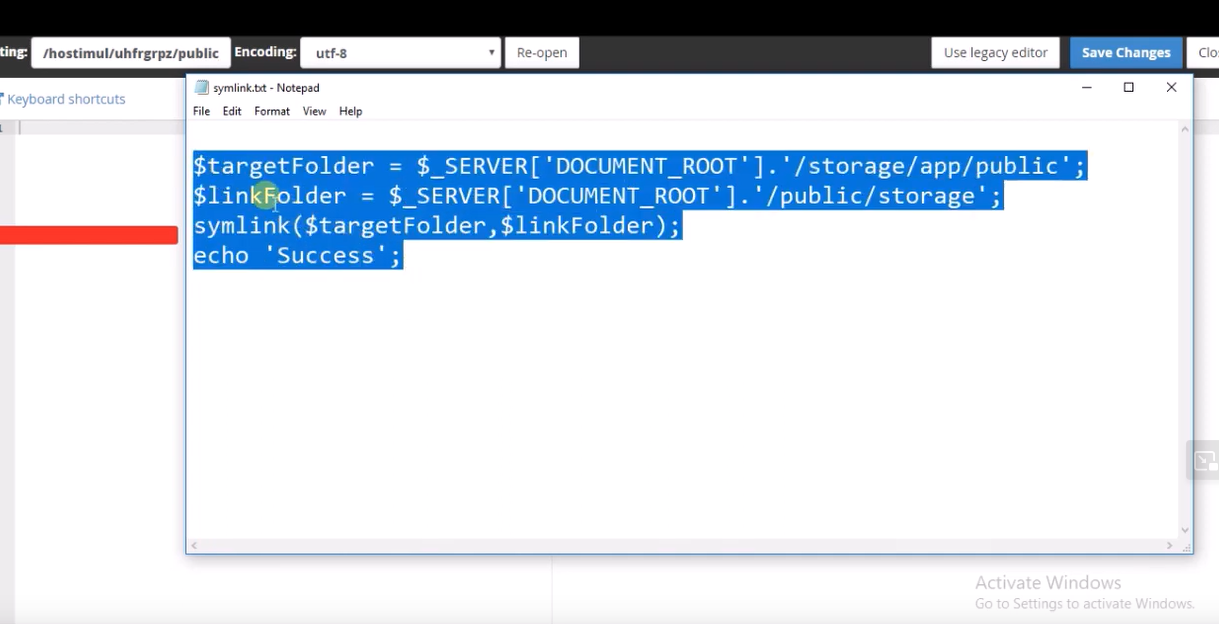The width and height of the screenshot is (1219, 624).
Task: Open the File menu in Notepad
Action: pos(201,111)
